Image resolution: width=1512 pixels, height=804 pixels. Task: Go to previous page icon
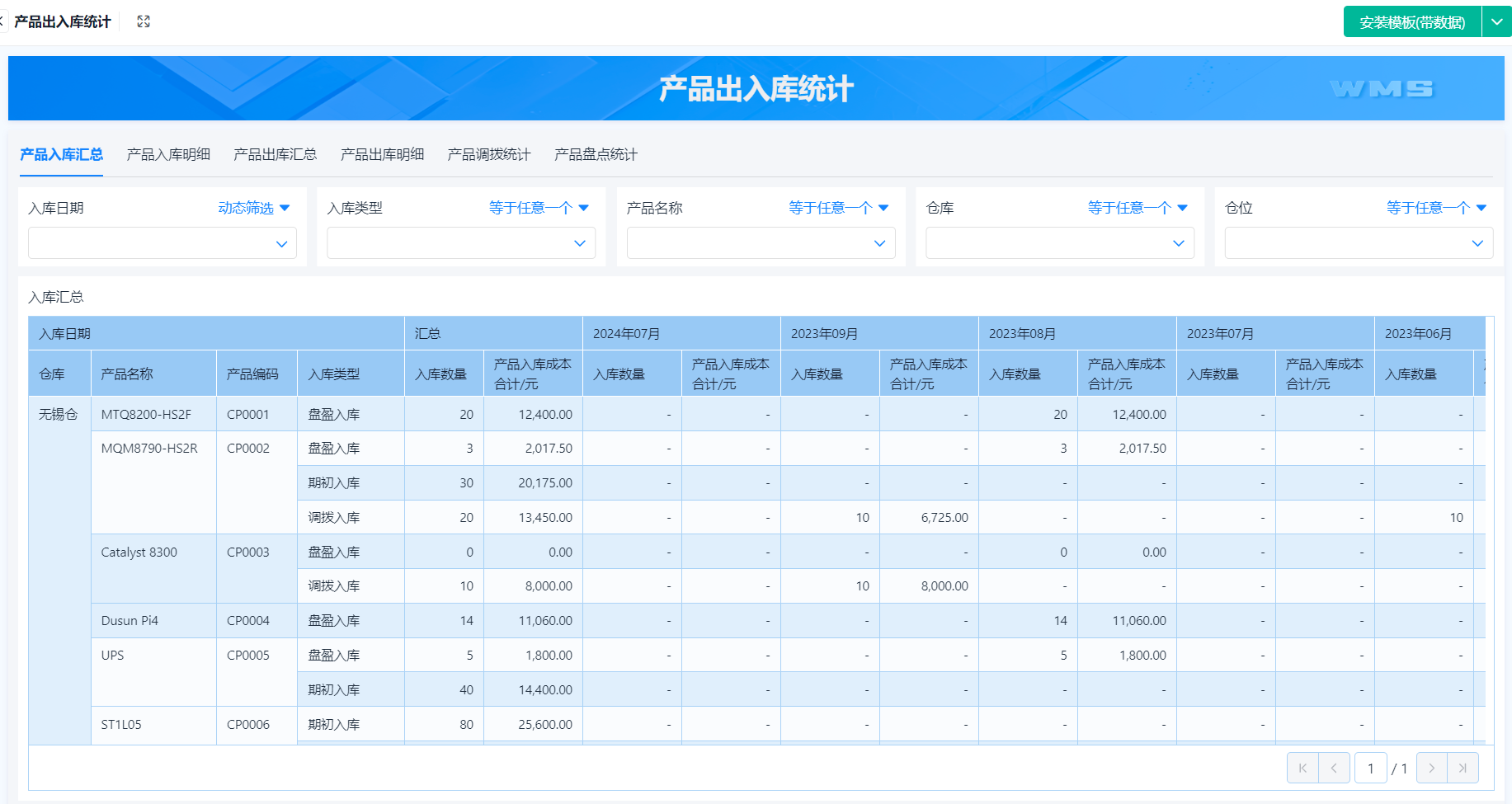tap(1334, 768)
